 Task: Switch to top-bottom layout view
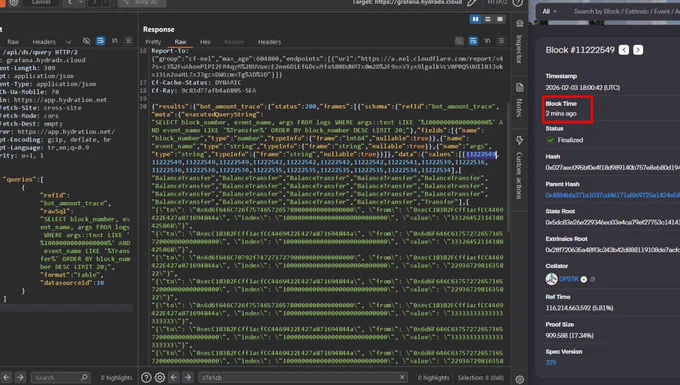point(487,19)
